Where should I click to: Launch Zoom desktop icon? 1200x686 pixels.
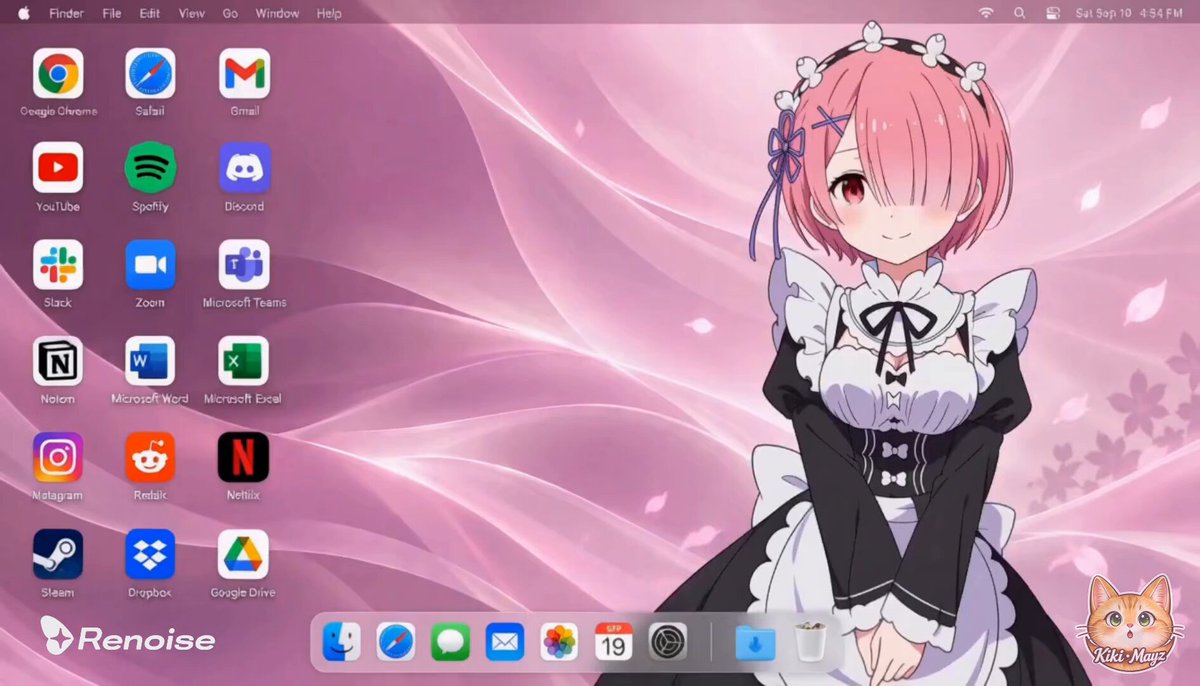click(x=150, y=264)
